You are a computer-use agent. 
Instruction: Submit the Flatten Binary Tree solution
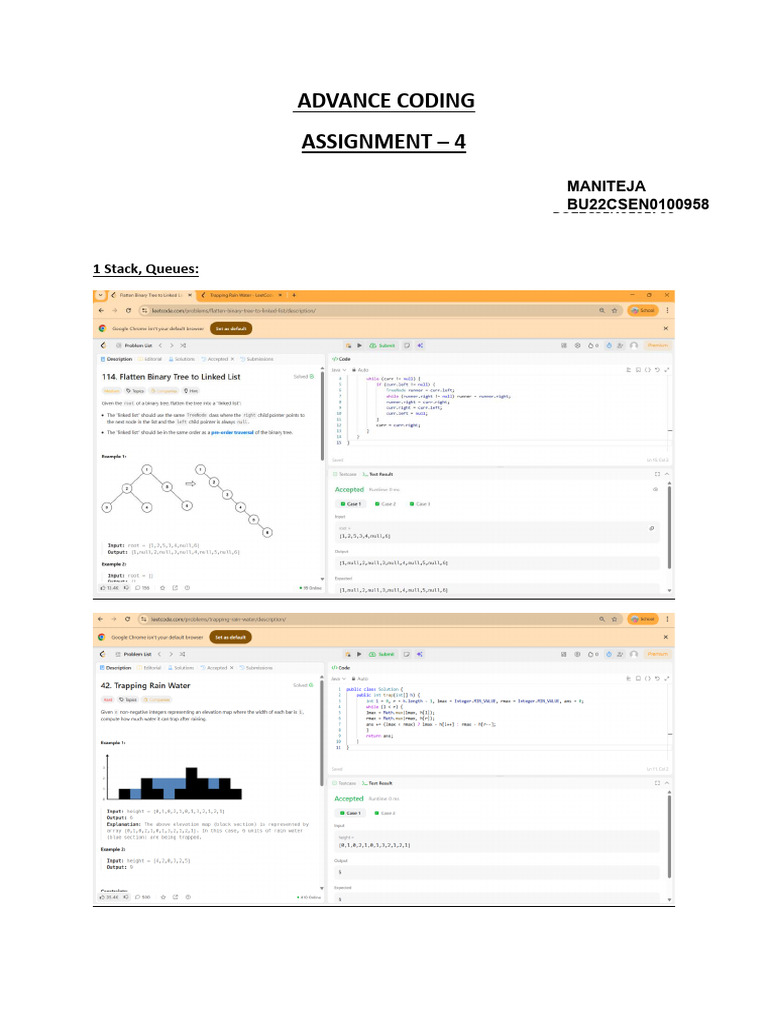click(383, 345)
